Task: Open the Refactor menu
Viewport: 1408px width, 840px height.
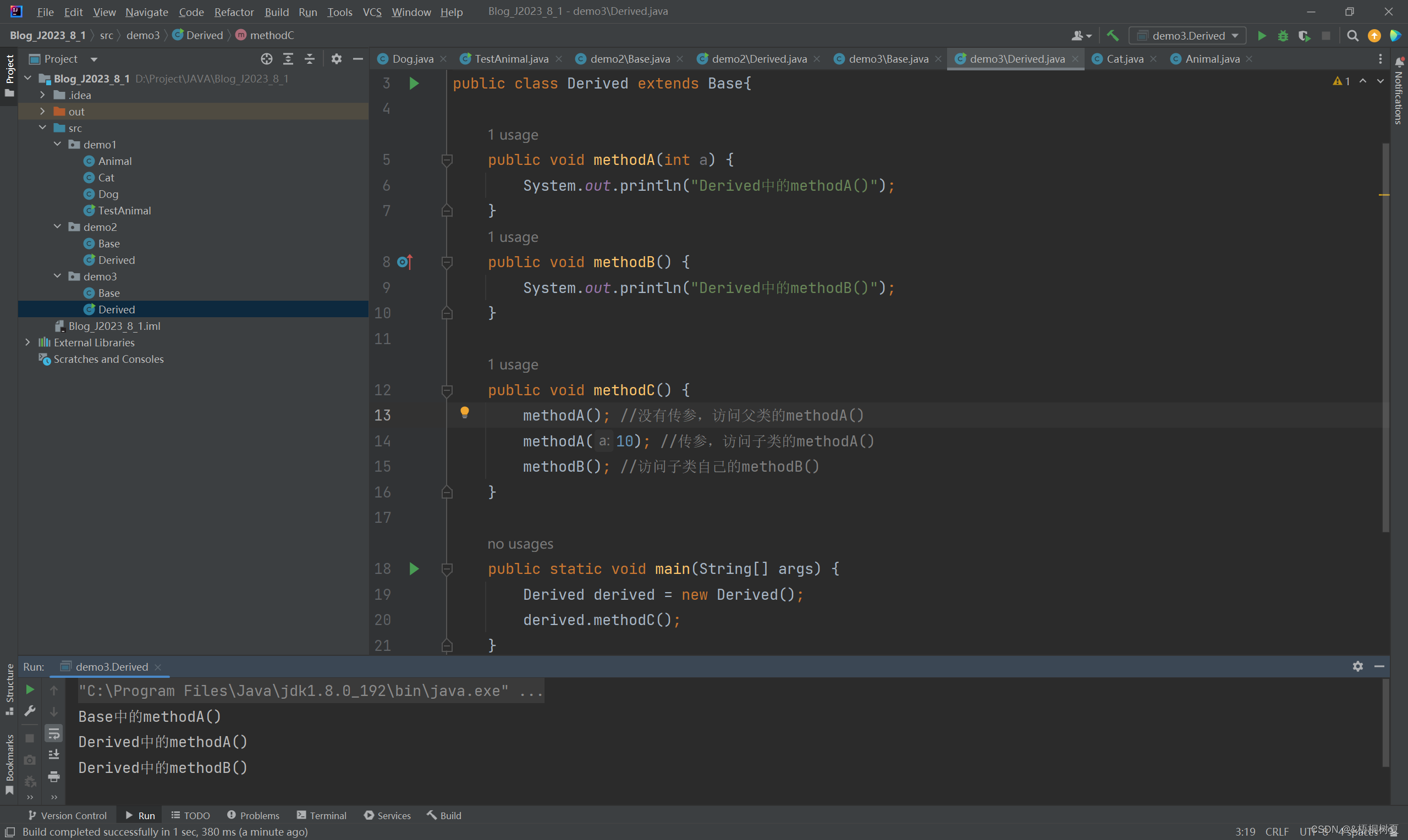Action: coord(234,12)
